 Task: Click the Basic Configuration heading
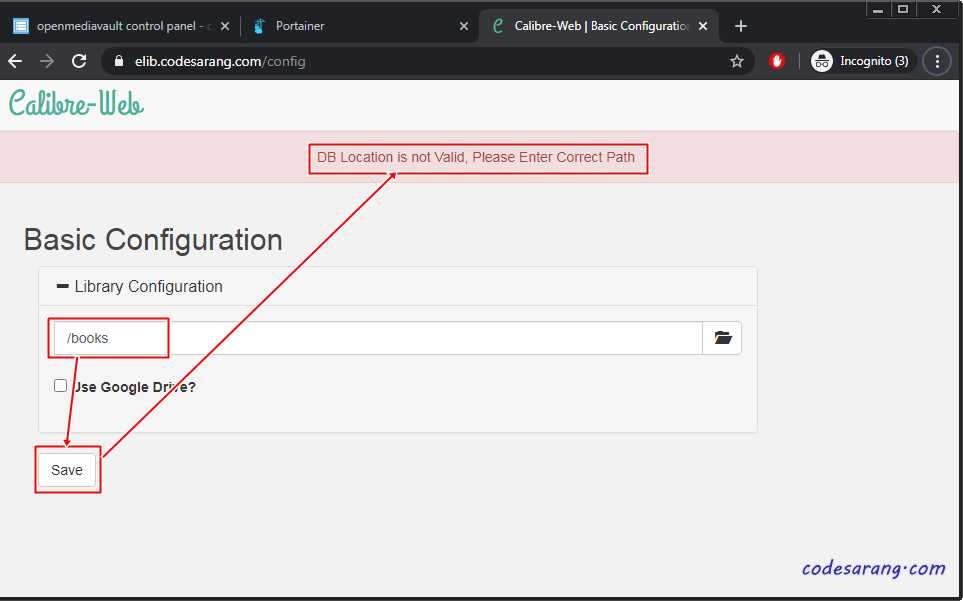tap(153, 239)
